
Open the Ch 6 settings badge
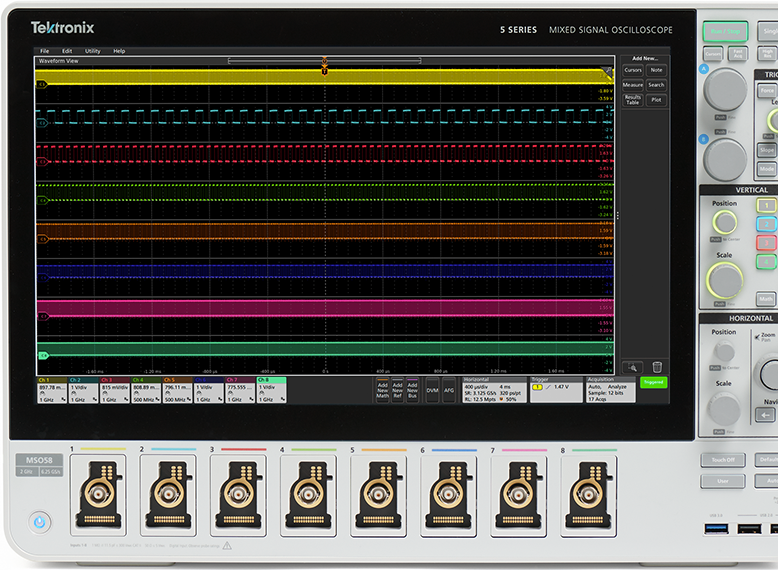coord(208,390)
